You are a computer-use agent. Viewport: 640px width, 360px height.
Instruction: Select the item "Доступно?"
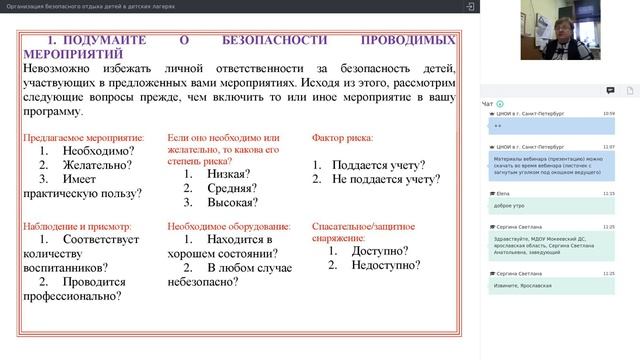(x=380, y=251)
